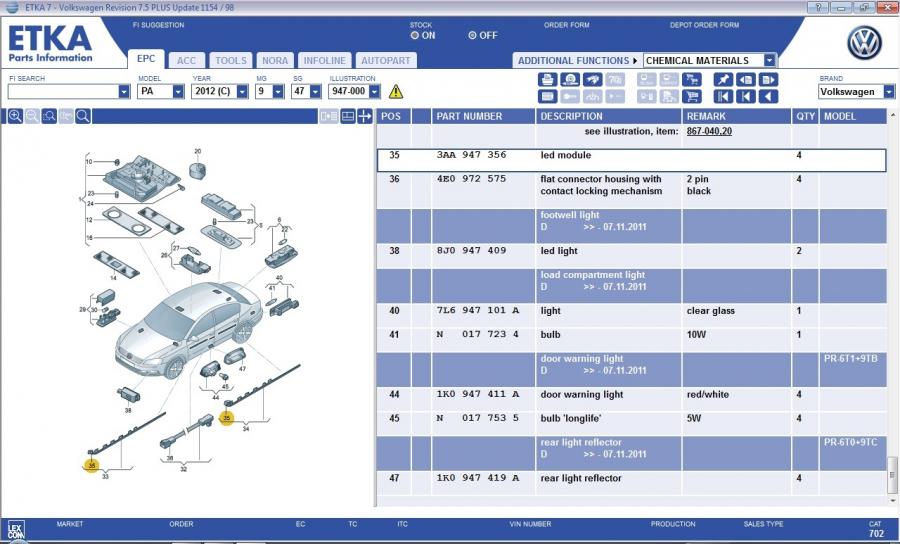Screen dimensions: 900x544
Task: Click the yellow warning triangle icon
Action: tap(396, 92)
